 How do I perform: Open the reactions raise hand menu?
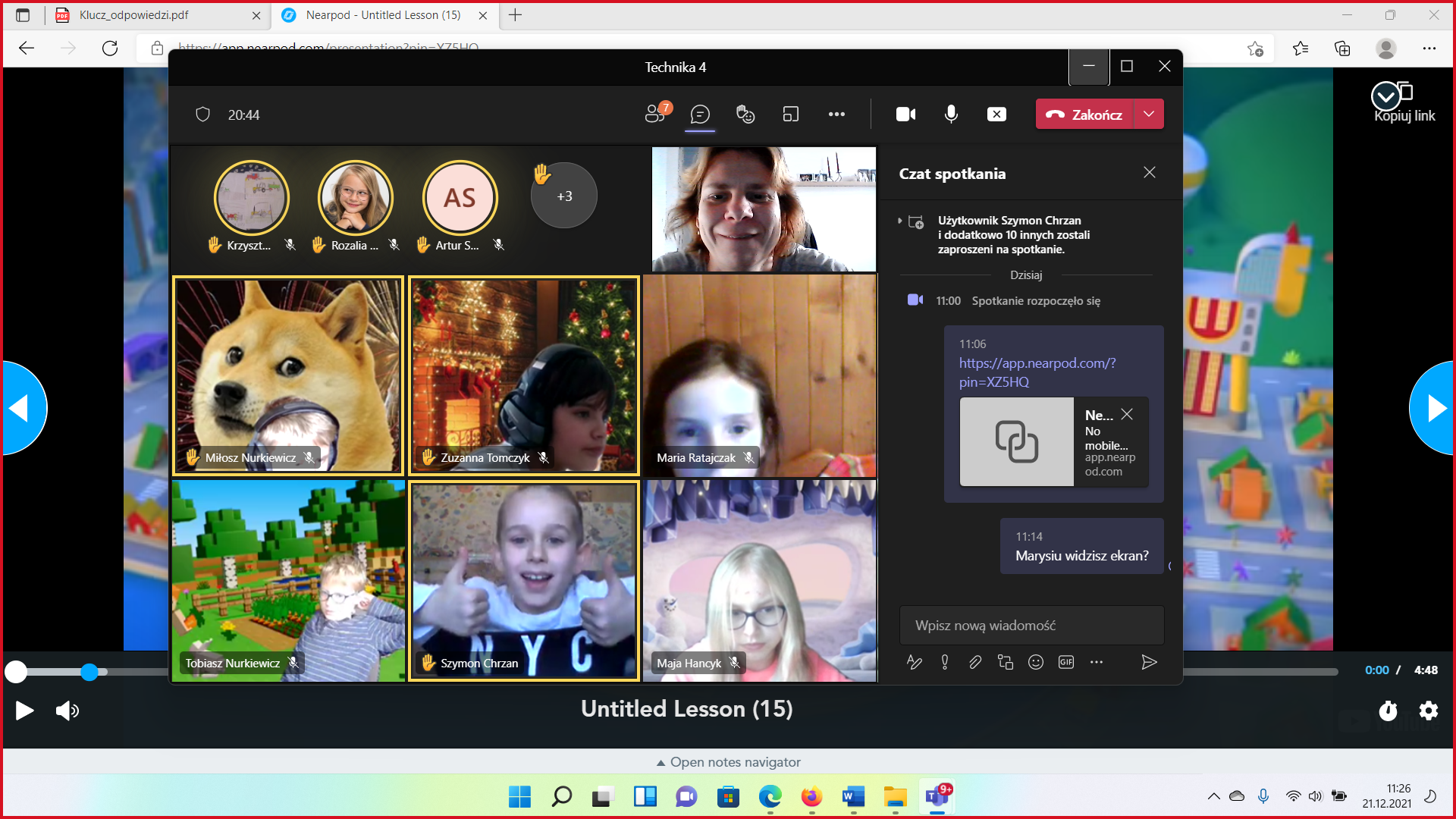click(745, 115)
